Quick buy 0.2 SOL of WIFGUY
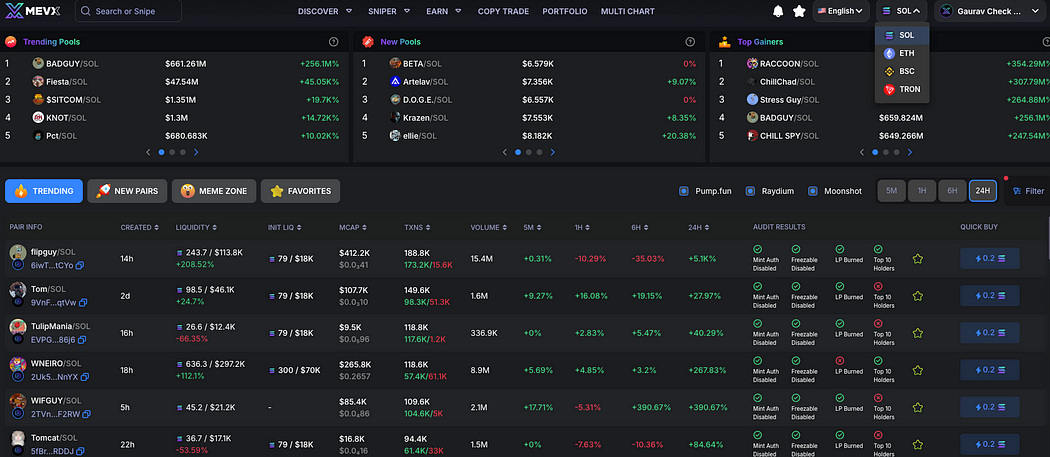The height and width of the screenshot is (457, 1050). point(990,407)
